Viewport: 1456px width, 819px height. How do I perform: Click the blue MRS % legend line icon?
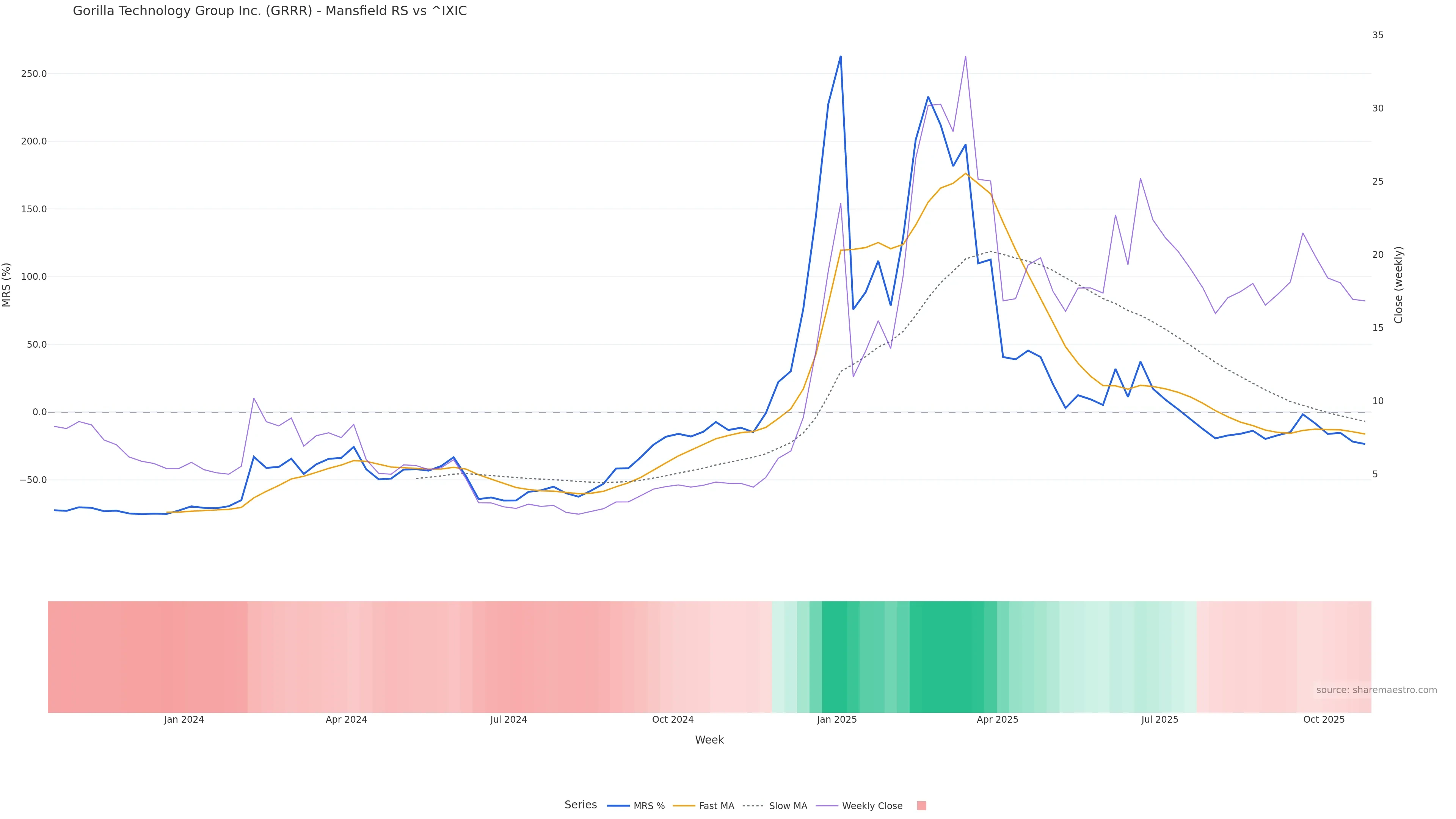[x=618, y=806]
